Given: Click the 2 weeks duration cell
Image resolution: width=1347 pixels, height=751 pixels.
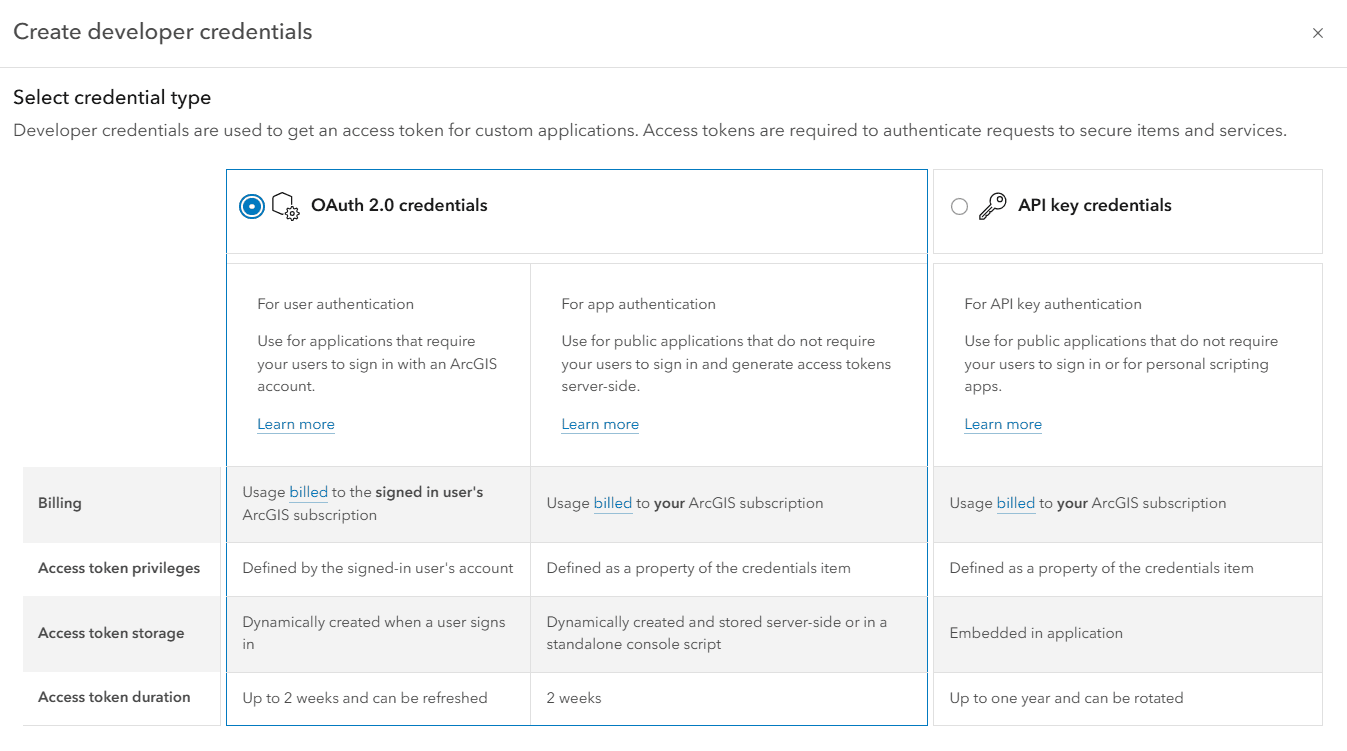Looking at the screenshot, I should (x=573, y=697).
